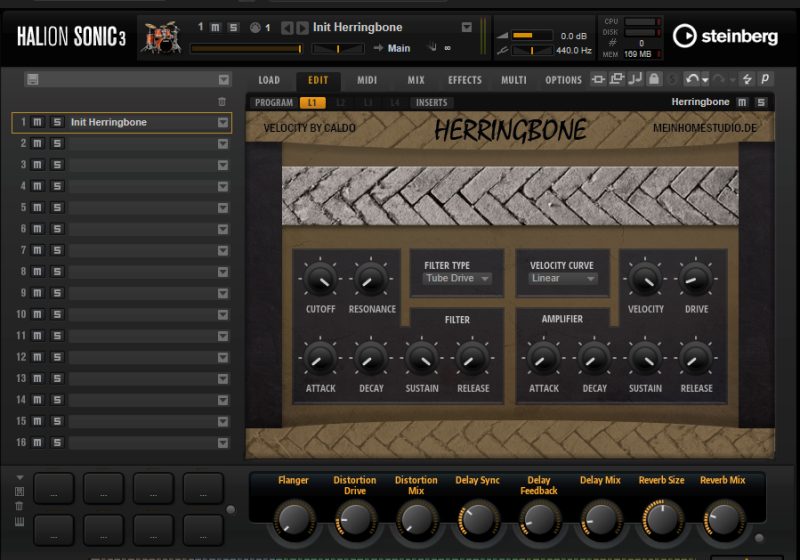
Task: Click the Steinberg logo
Action: (725, 37)
